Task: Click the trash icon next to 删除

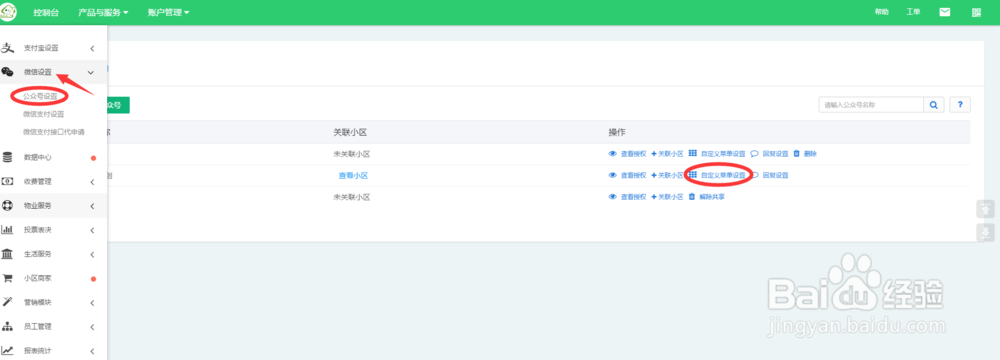Action: pyautogui.click(x=797, y=154)
